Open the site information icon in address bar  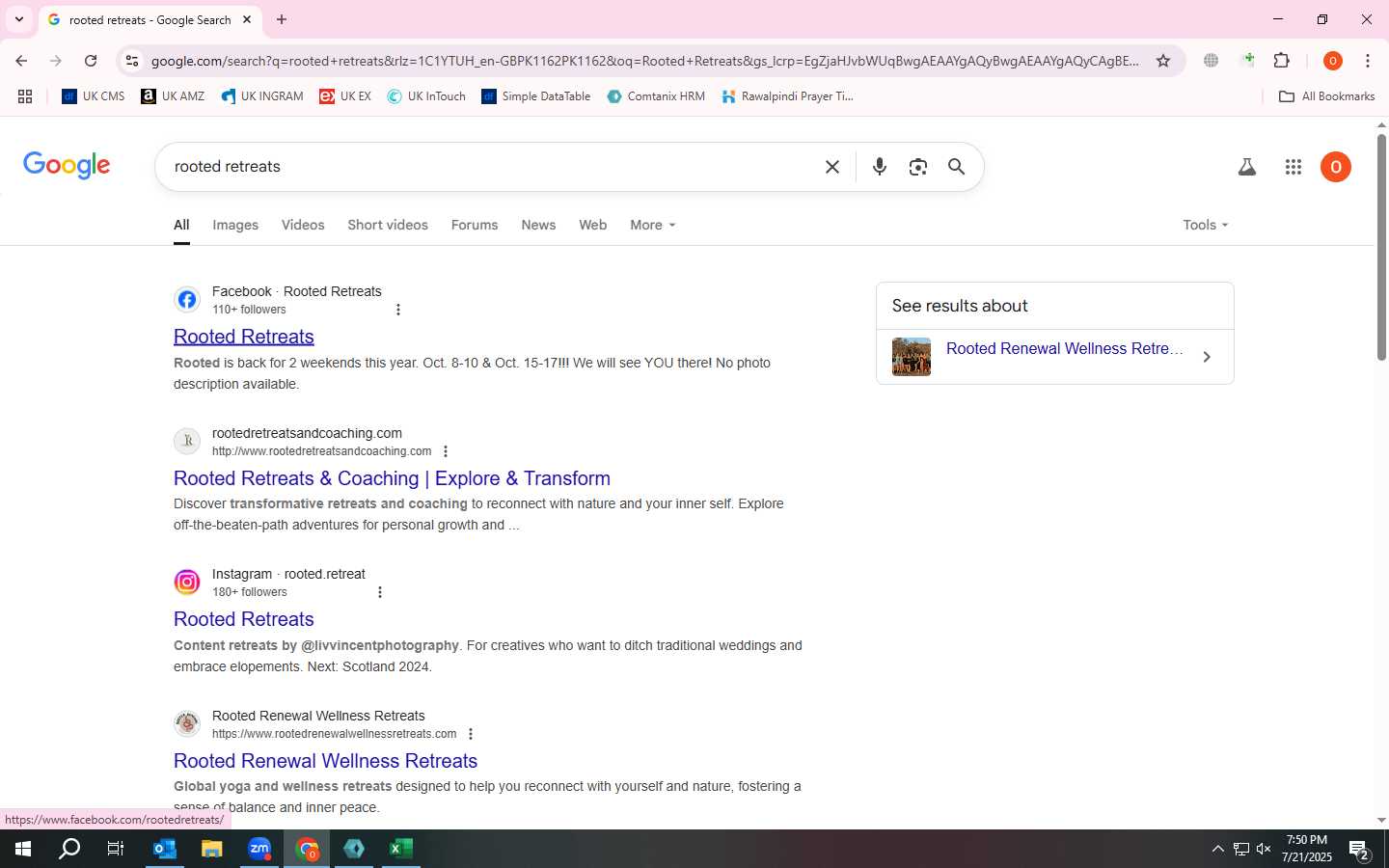click(x=132, y=61)
